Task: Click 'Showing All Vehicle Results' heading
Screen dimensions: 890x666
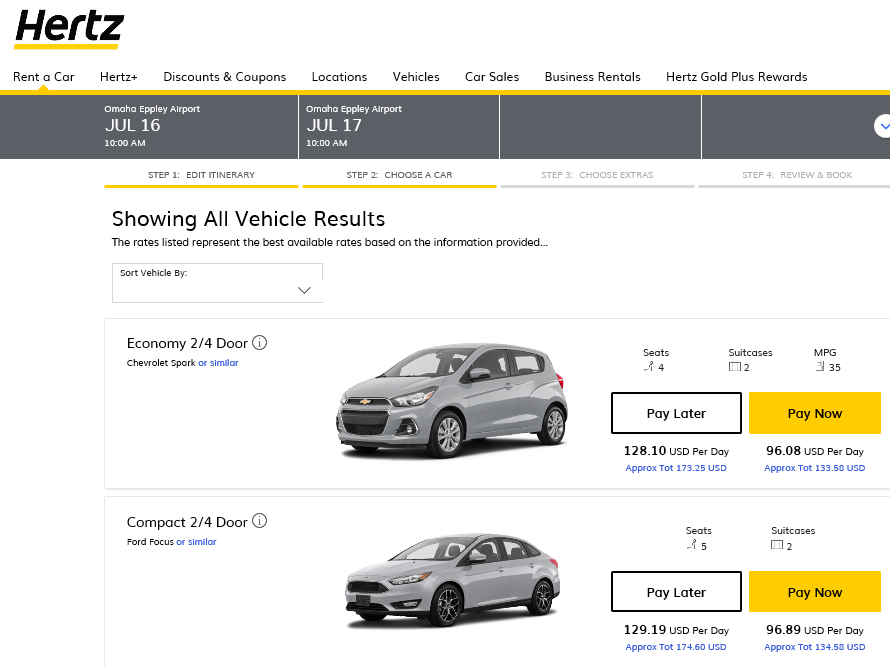Action: coord(249,219)
